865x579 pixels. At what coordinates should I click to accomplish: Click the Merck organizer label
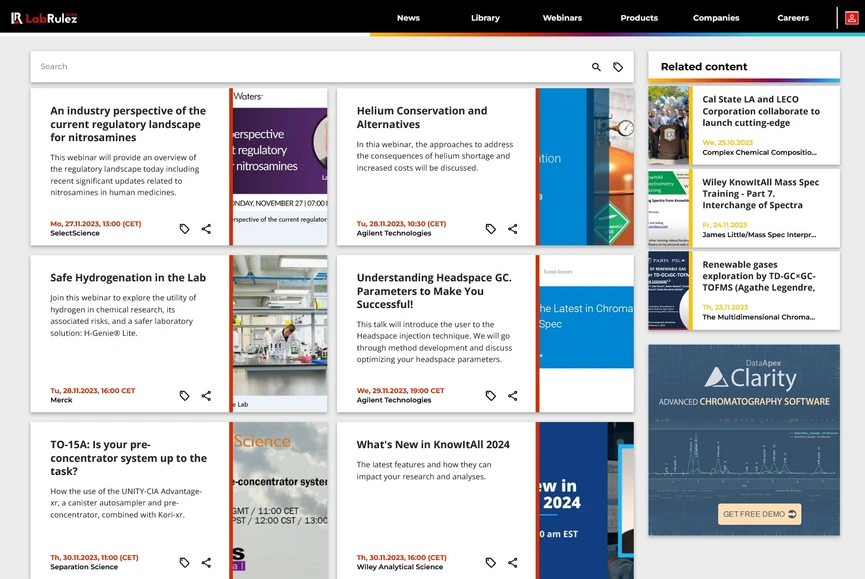61,400
